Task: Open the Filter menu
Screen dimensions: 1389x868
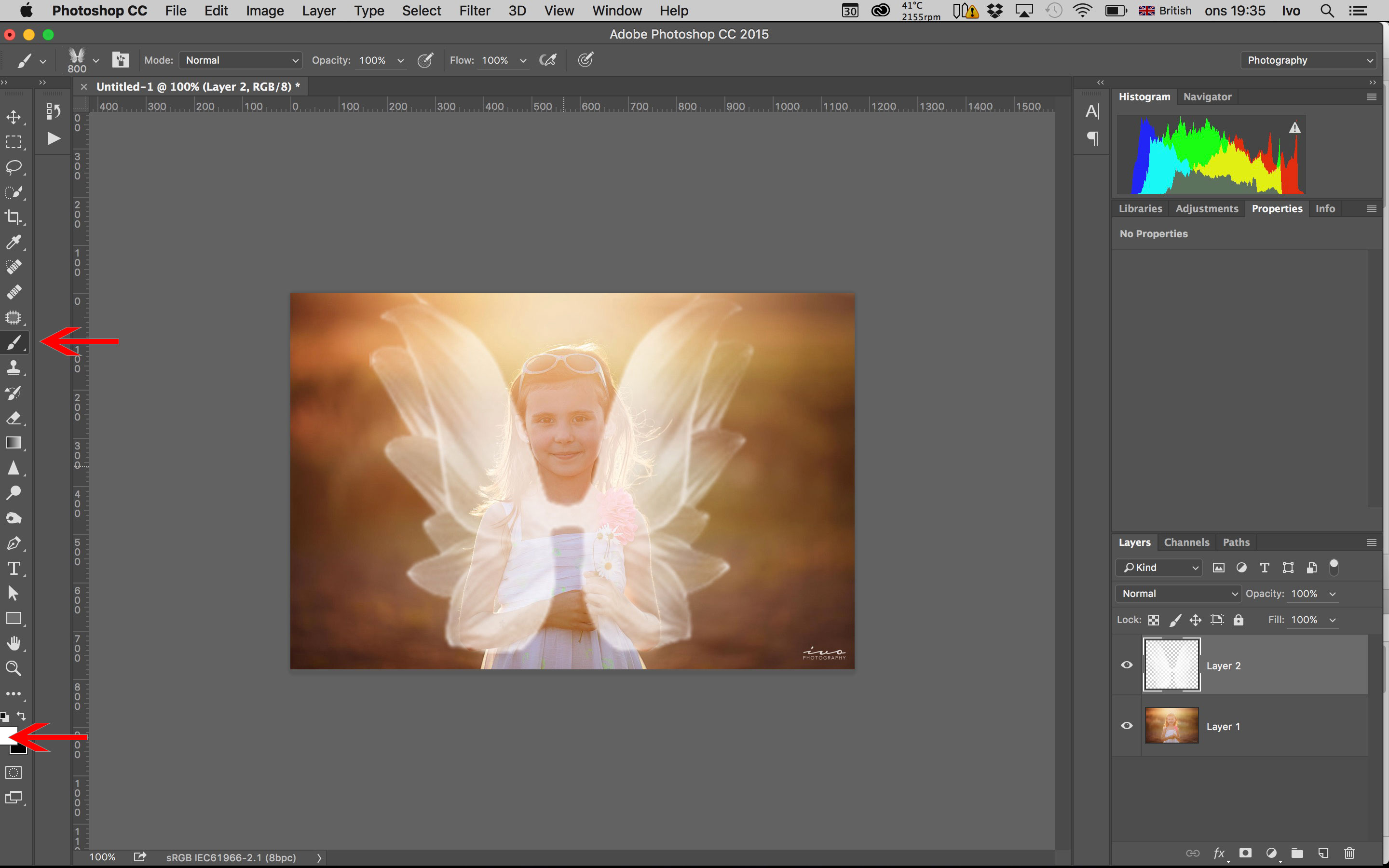Action: [475, 11]
